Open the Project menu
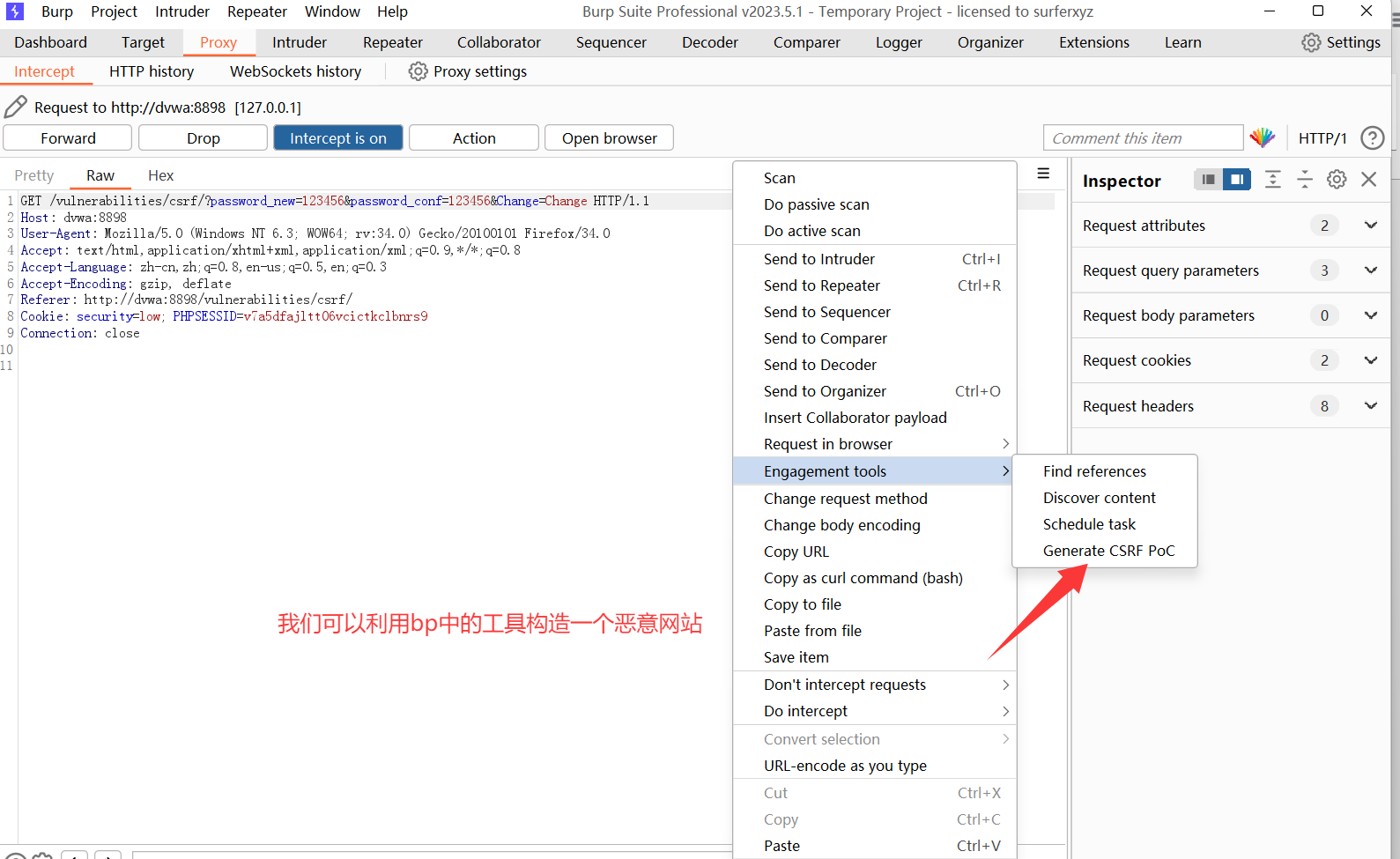This screenshot has height=859, width=1400. point(114,11)
